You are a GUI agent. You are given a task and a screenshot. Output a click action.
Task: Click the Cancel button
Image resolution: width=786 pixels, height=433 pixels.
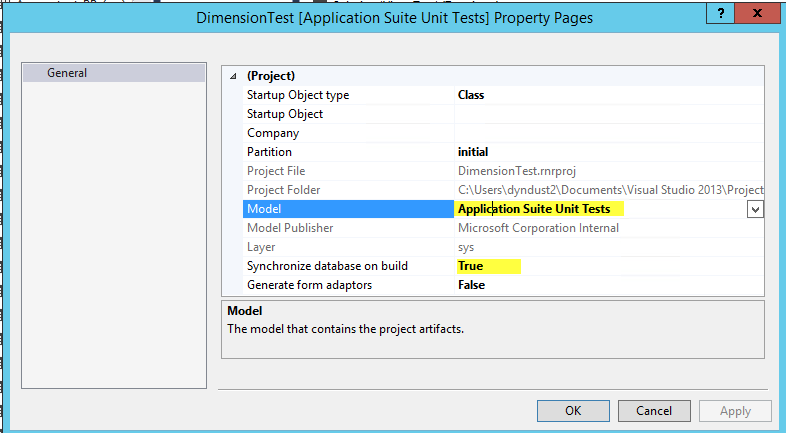pyautogui.click(x=654, y=410)
